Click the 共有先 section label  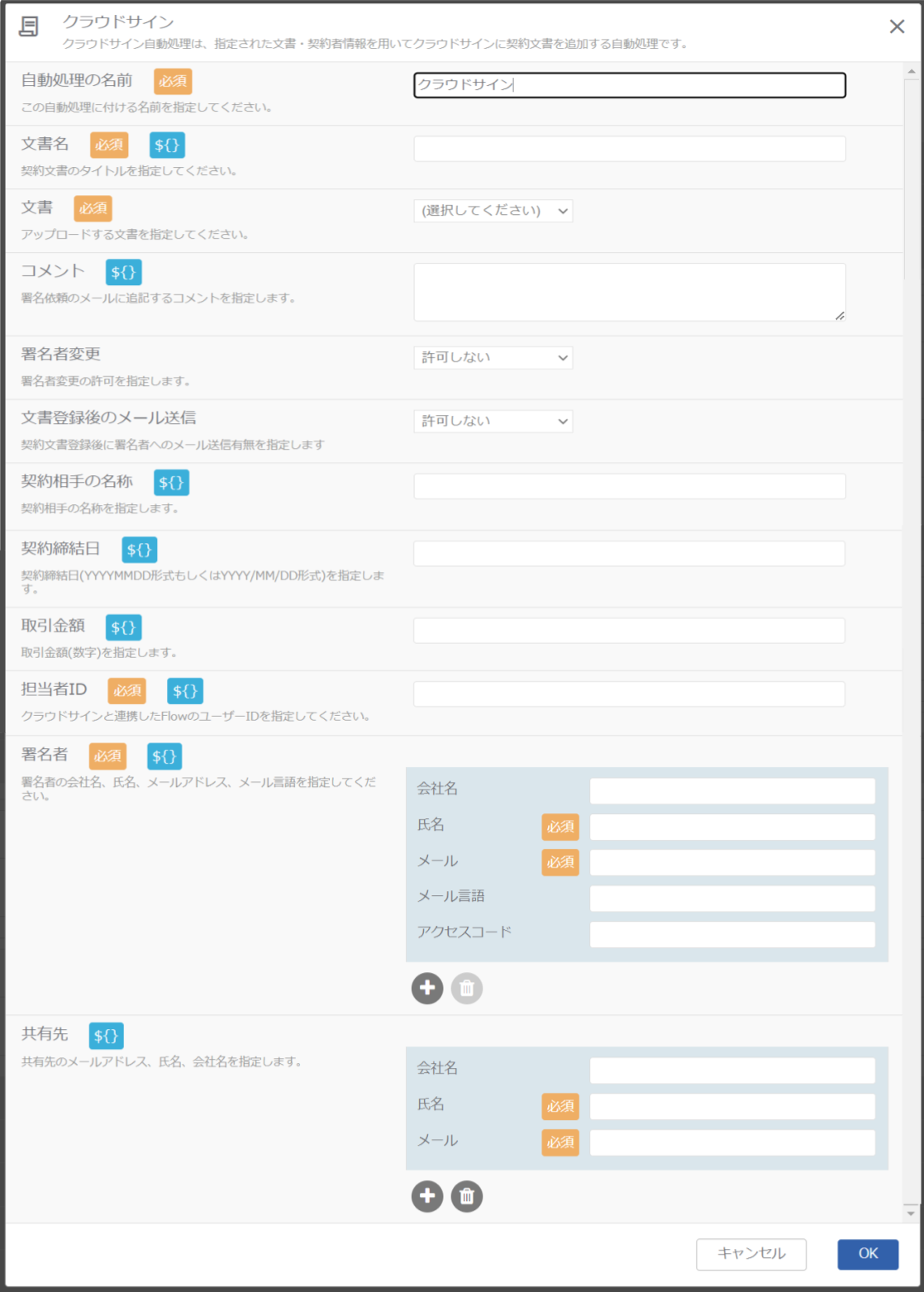click(x=45, y=1034)
